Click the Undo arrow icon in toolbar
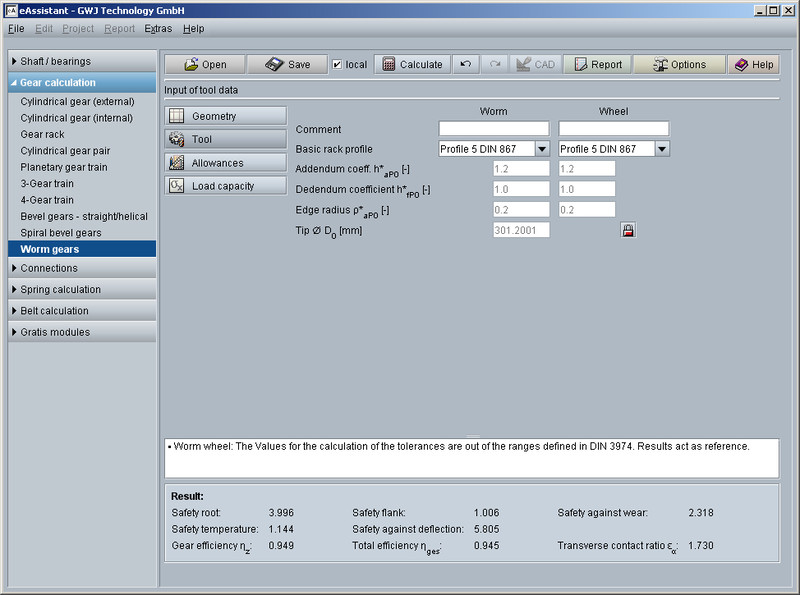Screen dimensions: 800x595 pyautogui.click(x=465, y=64)
